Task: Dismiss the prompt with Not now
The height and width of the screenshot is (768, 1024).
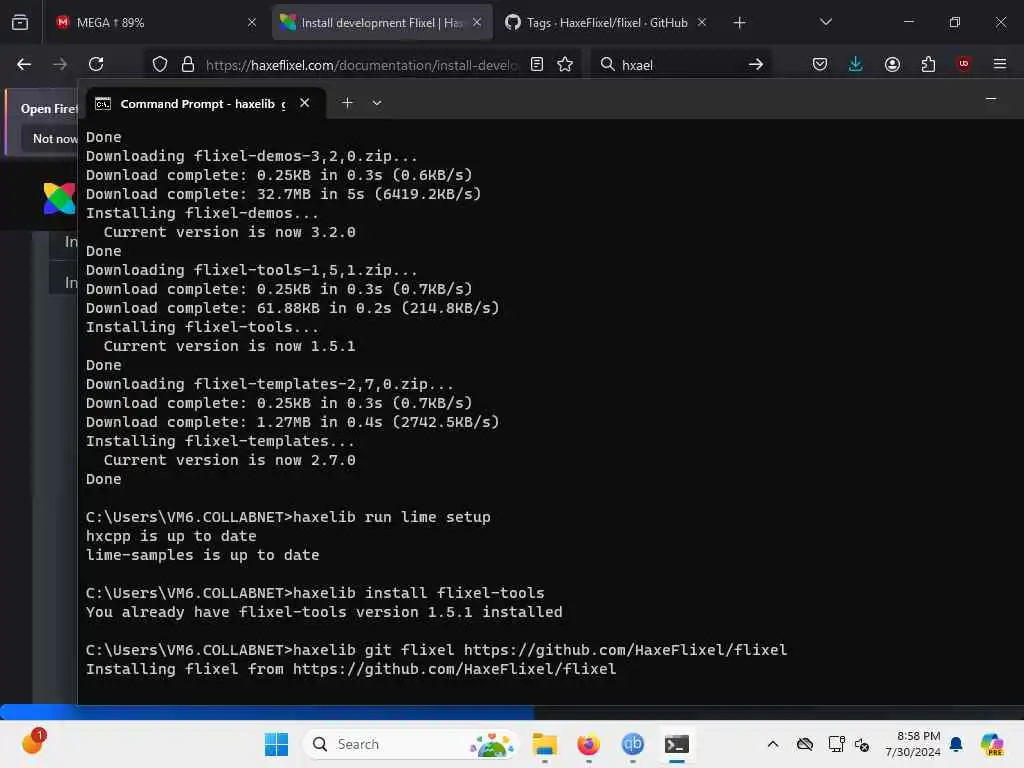Action: 55,139
